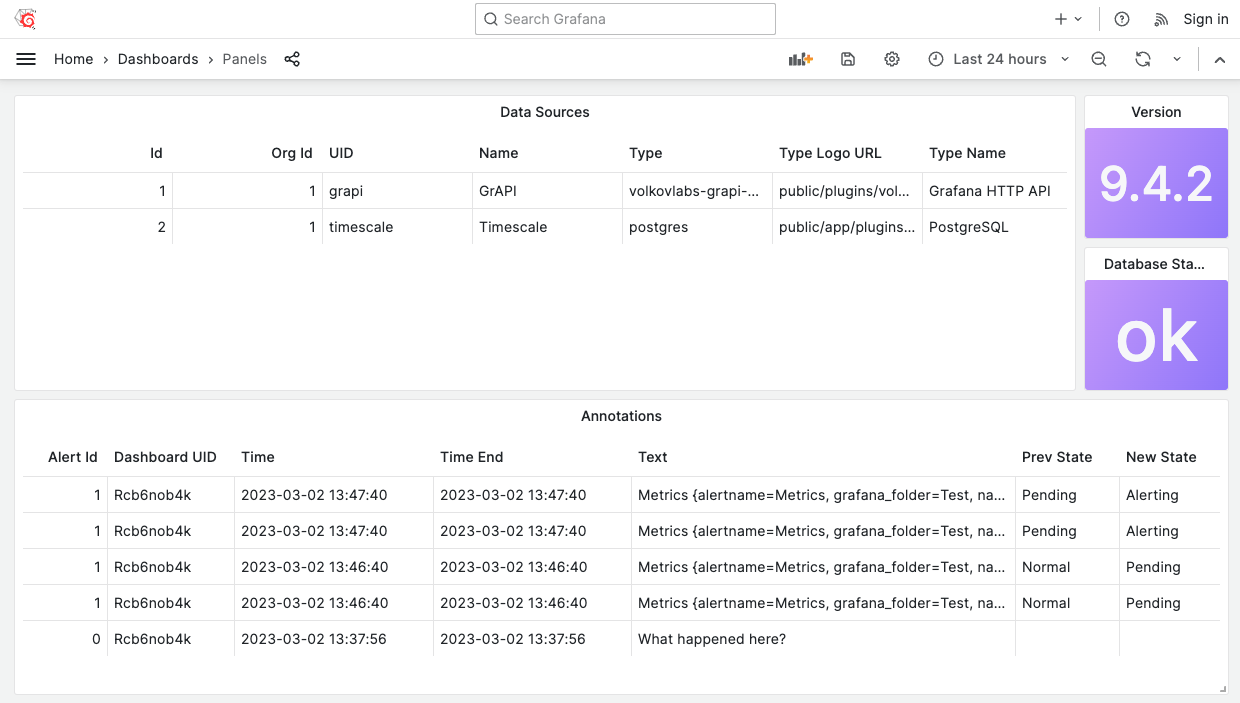Open the Data Sources panel title menu
Viewport: 1240px width, 703px height.
(x=545, y=112)
